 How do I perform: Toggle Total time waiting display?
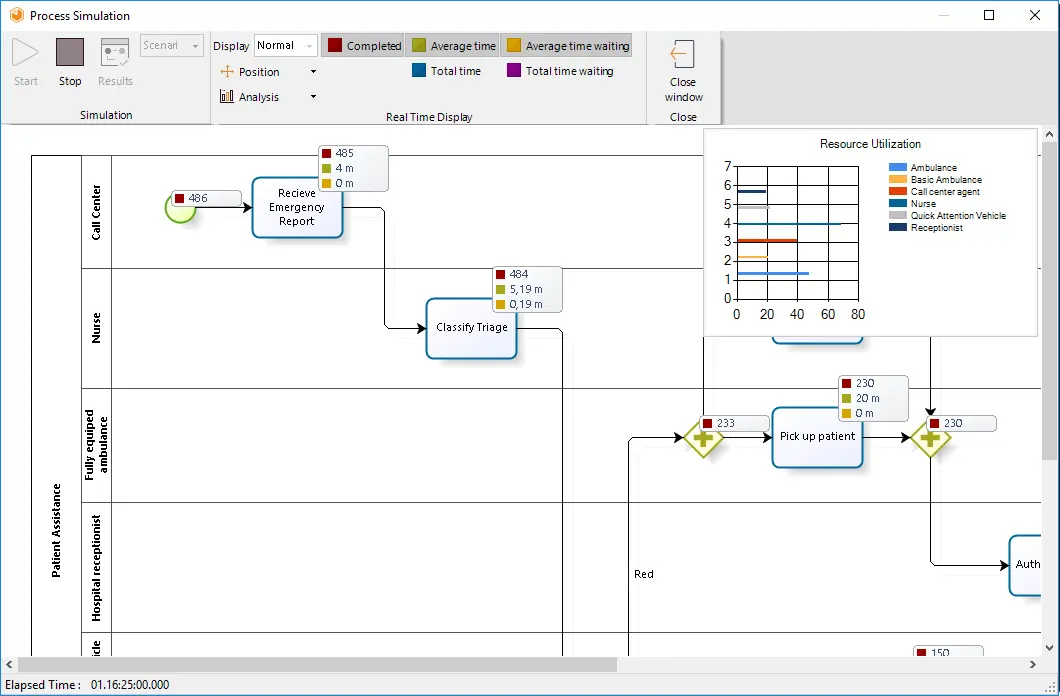coord(560,70)
